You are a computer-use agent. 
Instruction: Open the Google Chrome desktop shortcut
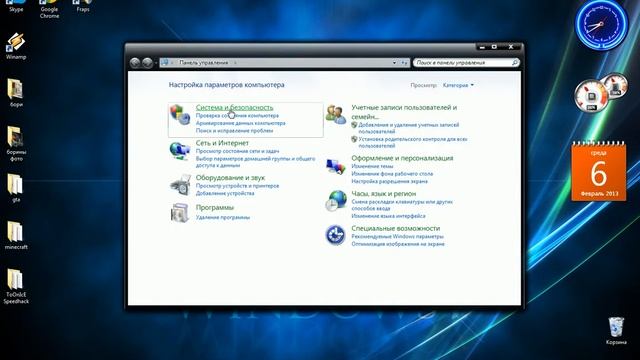pos(49,9)
